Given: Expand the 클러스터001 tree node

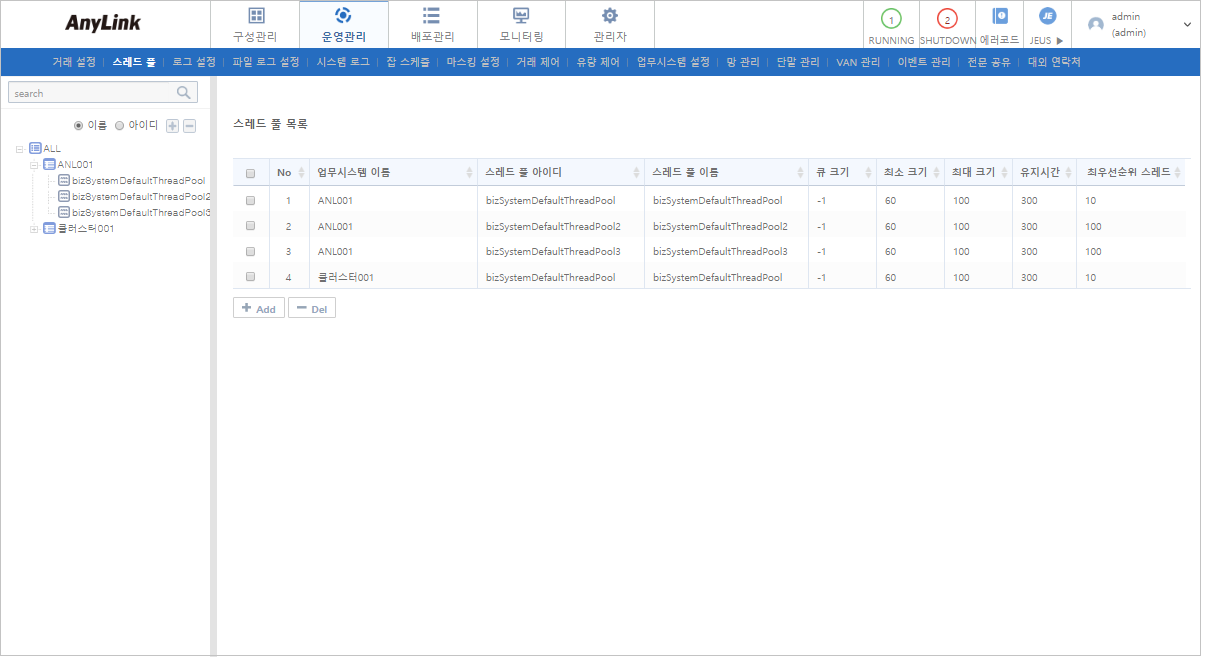Looking at the screenshot, I should click(35, 229).
